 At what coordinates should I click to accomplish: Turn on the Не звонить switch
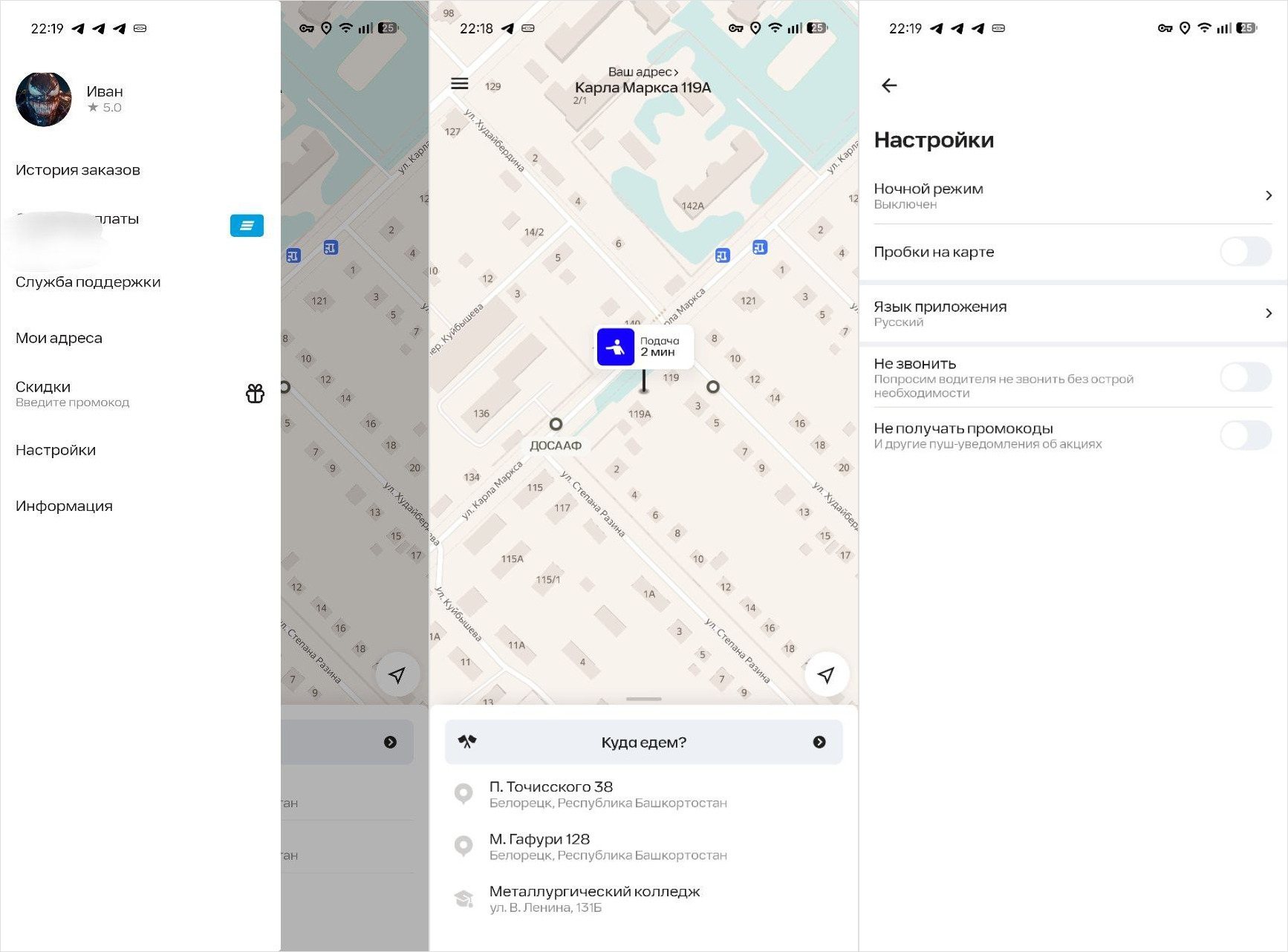coord(1246,377)
